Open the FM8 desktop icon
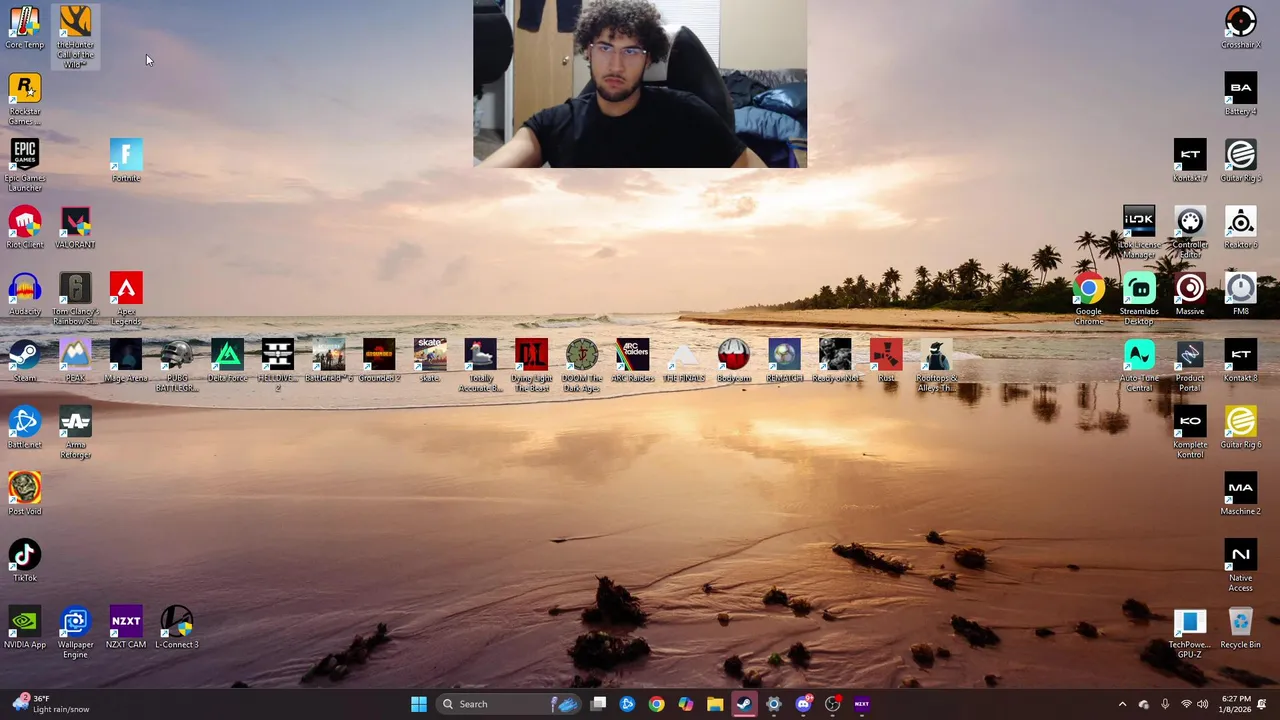The height and width of the screenshot is (720, 1280). [x=1240, y=295]
